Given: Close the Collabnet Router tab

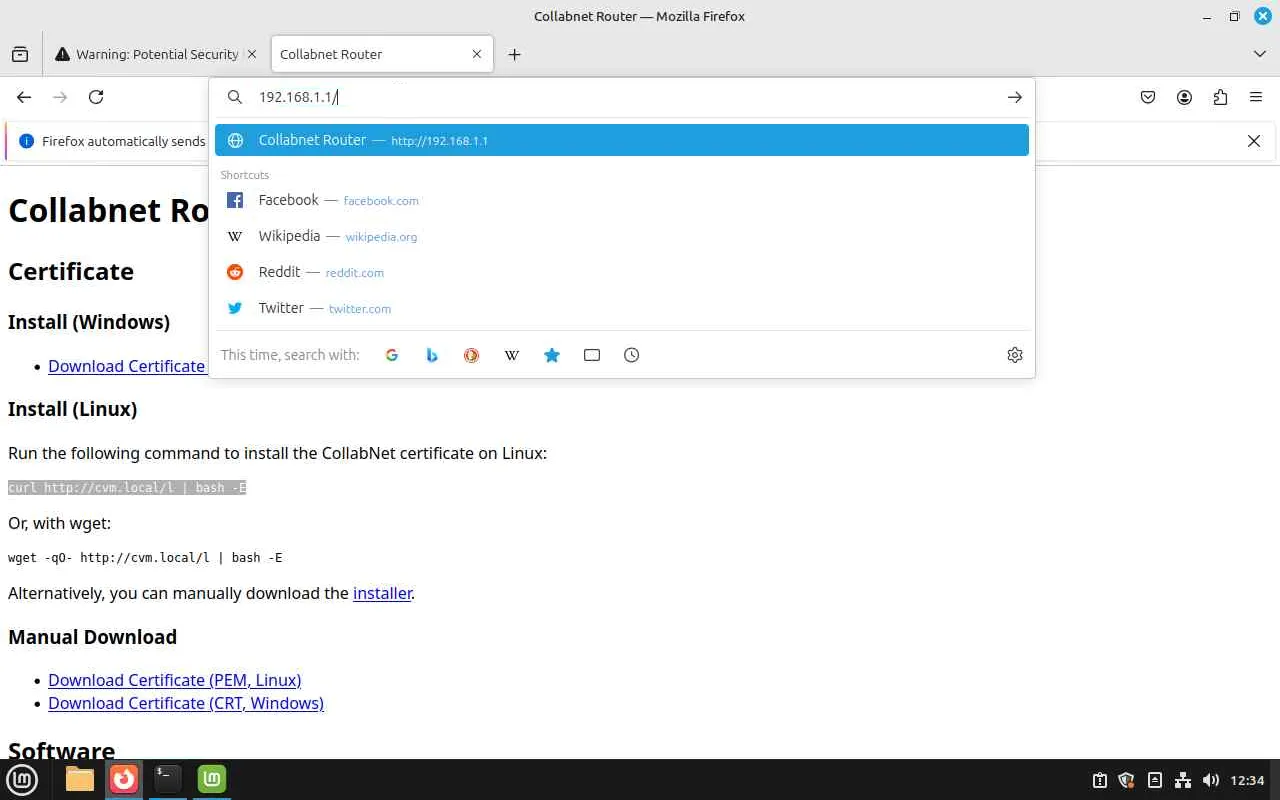Looking at the screenshot, I should pyautogui.click(x=477, y=54).
